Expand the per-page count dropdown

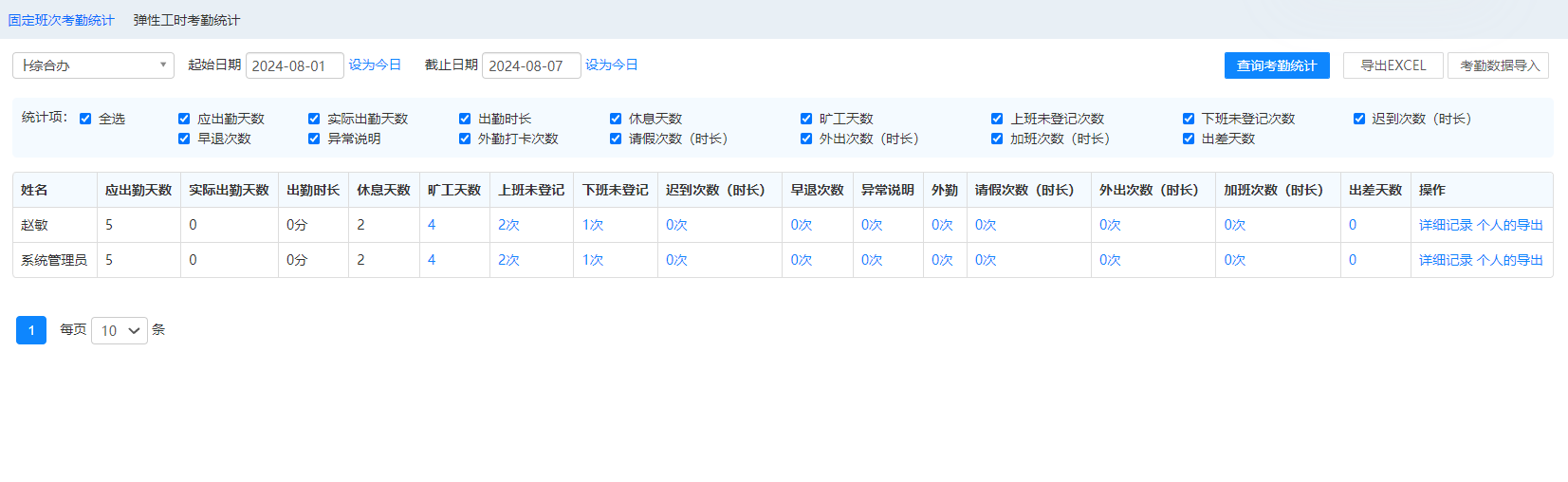pyautogui.click(x=120, y=330)
